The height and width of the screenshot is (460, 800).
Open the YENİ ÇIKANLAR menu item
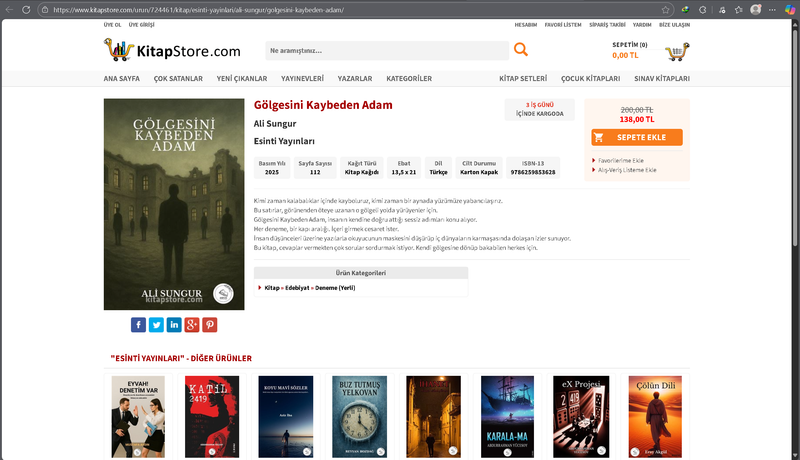click(242, 79)
